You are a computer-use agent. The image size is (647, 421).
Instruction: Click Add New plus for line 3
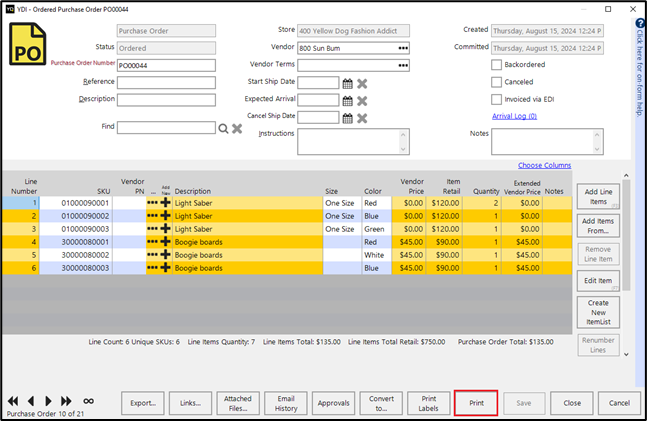coord(165,229)
